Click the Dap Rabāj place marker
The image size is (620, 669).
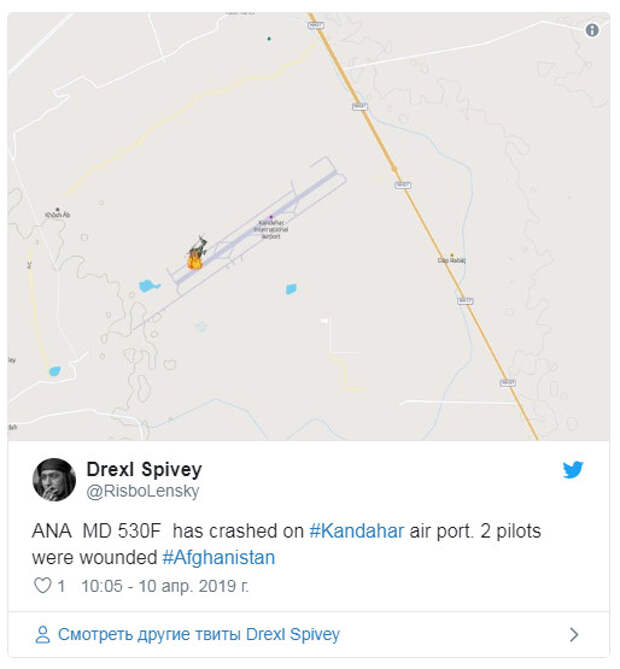452,255
